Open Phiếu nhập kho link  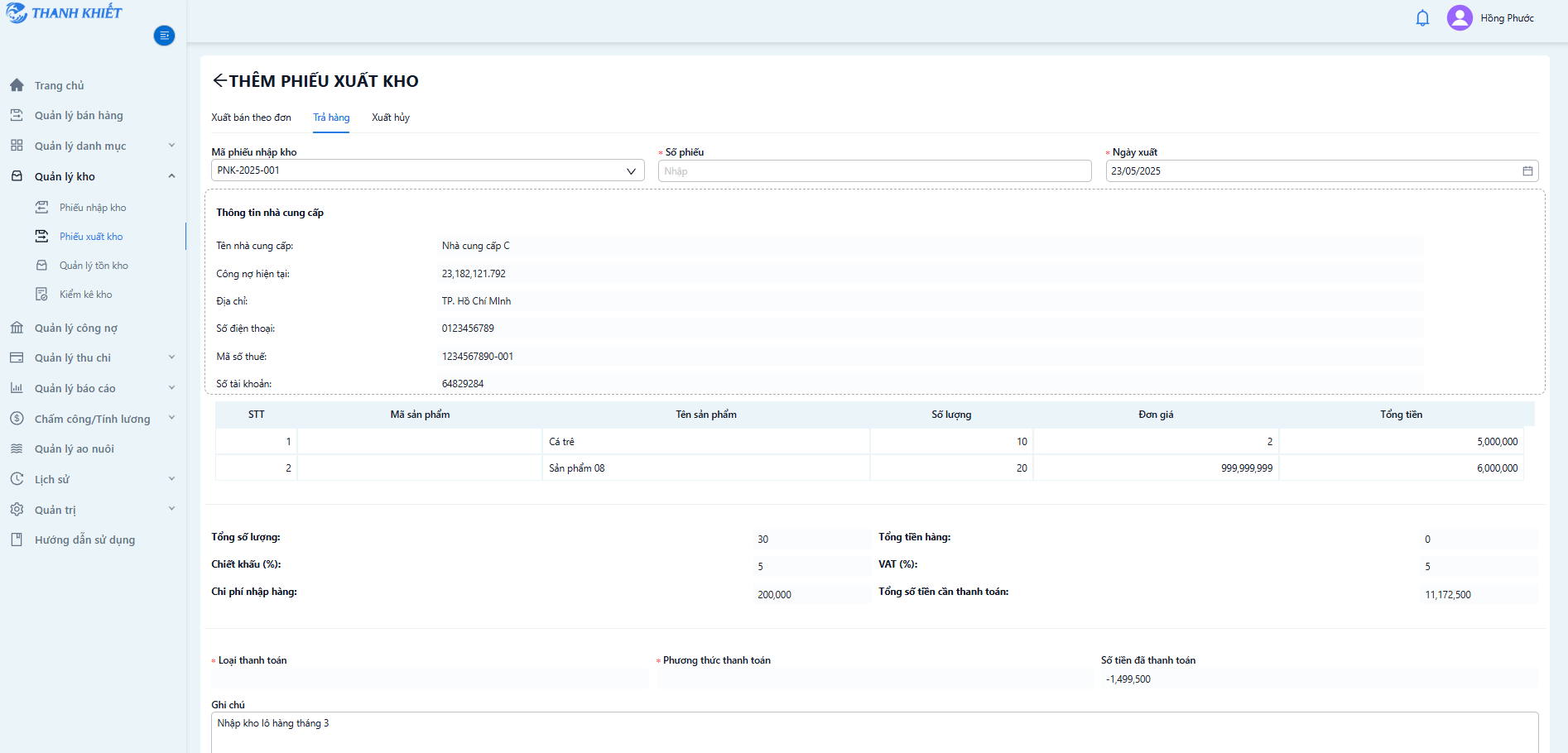pos(93,207)
